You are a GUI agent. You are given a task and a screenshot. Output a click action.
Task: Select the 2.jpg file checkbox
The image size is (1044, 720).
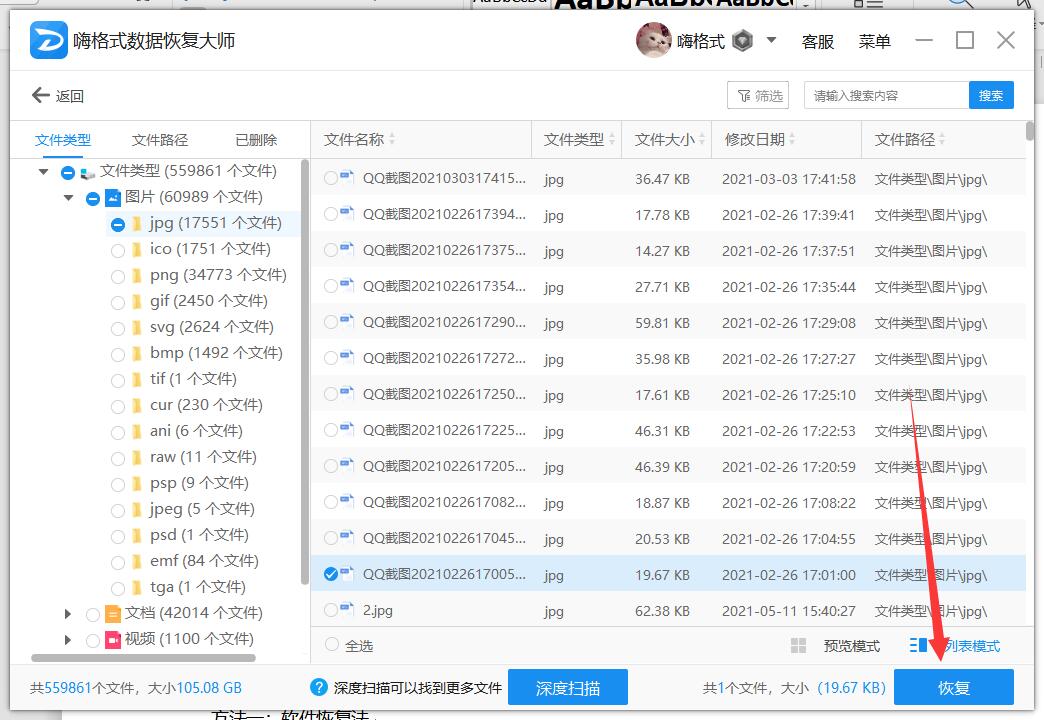(330, 610)
